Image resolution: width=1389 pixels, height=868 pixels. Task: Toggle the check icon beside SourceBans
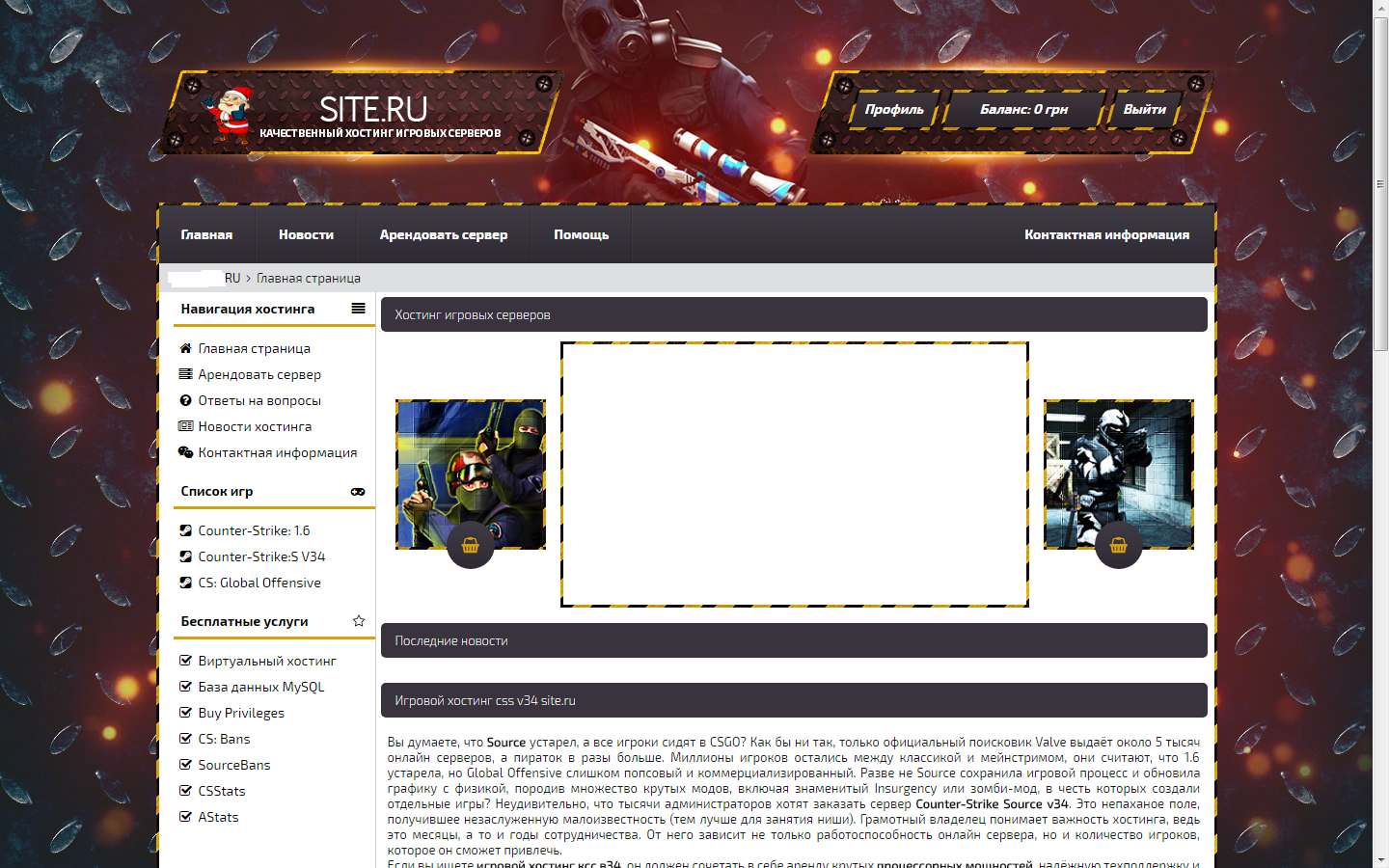point(185,765)
